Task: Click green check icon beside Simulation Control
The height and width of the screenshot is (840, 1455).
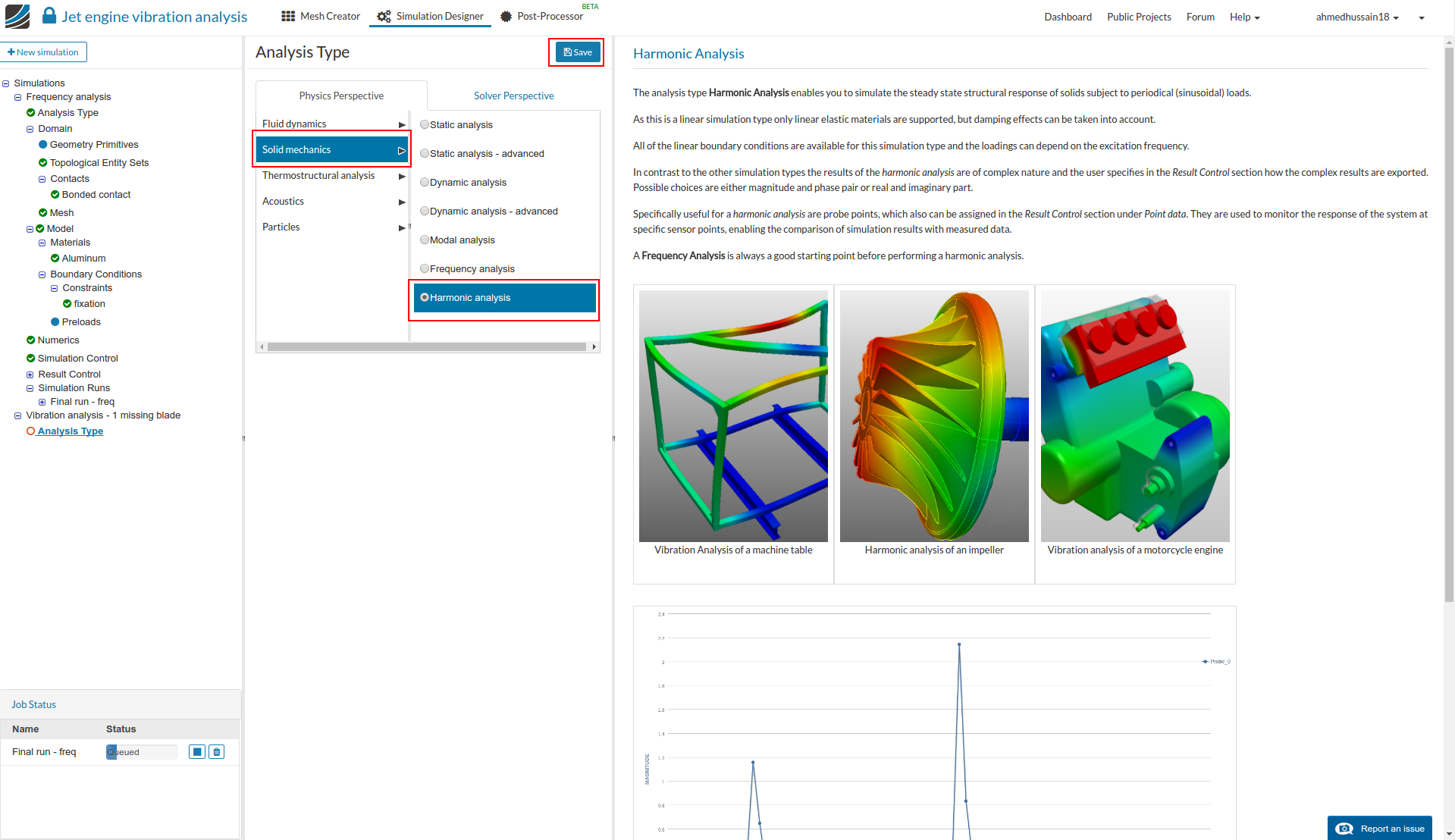Action: click(x=31, y=359)
